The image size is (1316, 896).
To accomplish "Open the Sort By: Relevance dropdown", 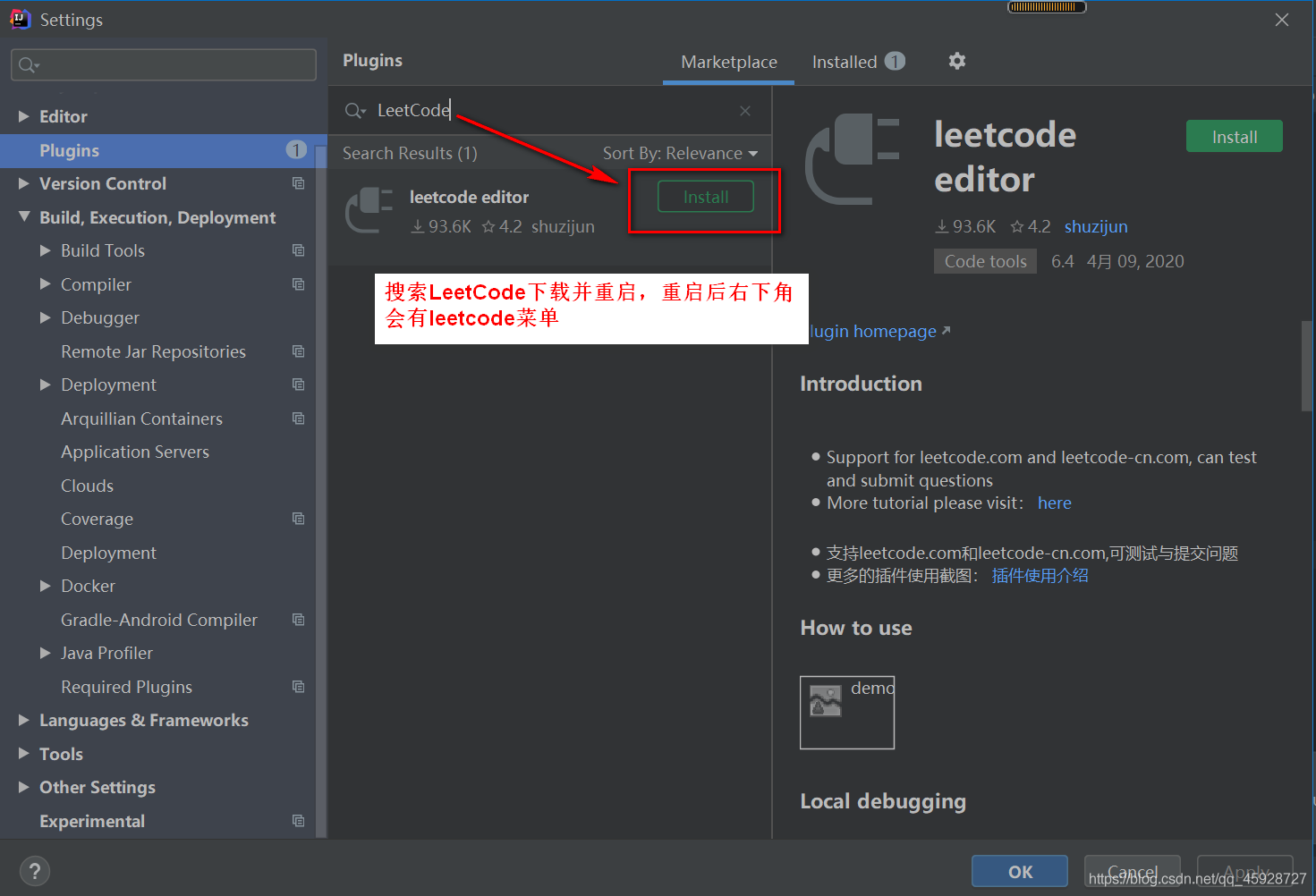I will 680,153.
